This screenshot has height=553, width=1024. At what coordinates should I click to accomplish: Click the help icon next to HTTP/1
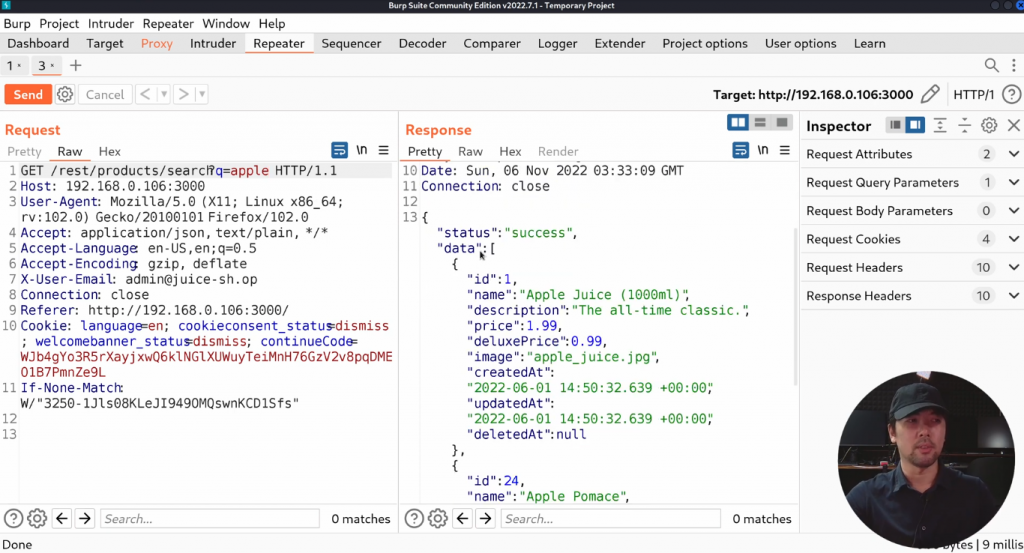1011,94
